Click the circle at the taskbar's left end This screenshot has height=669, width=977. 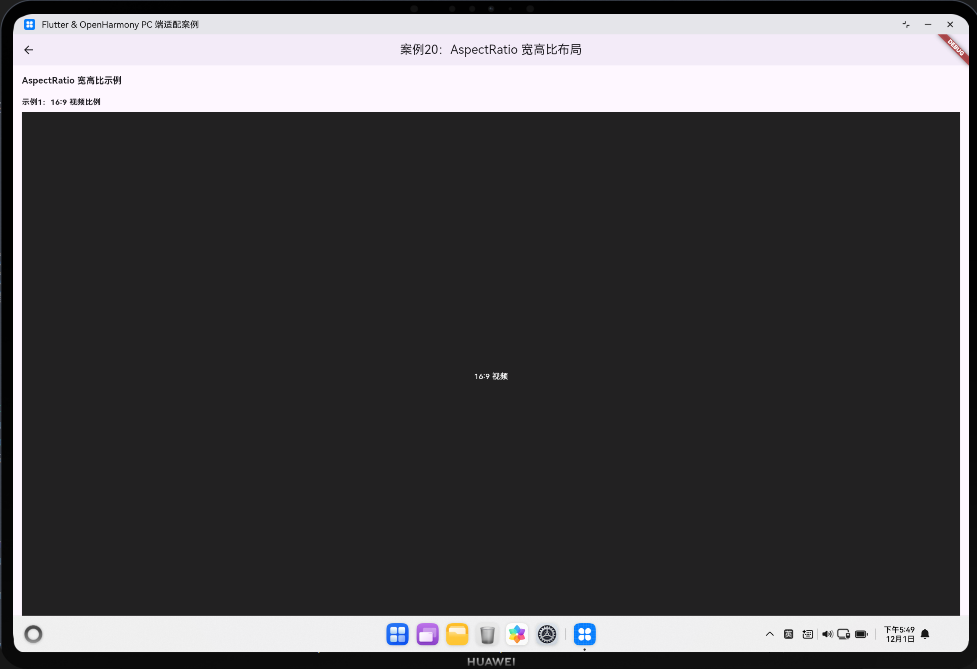click(33, 634)
